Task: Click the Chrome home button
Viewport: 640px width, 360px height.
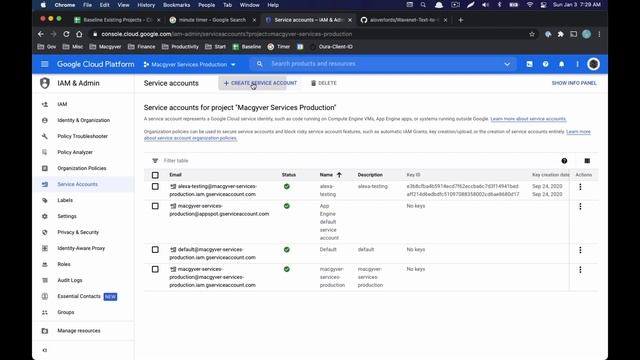Action: tap(79, 34)
